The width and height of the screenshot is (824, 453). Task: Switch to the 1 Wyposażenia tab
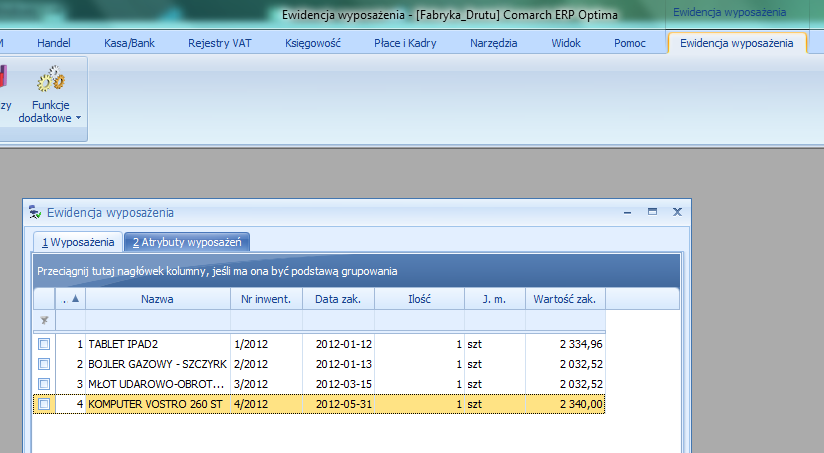[78, 242]
